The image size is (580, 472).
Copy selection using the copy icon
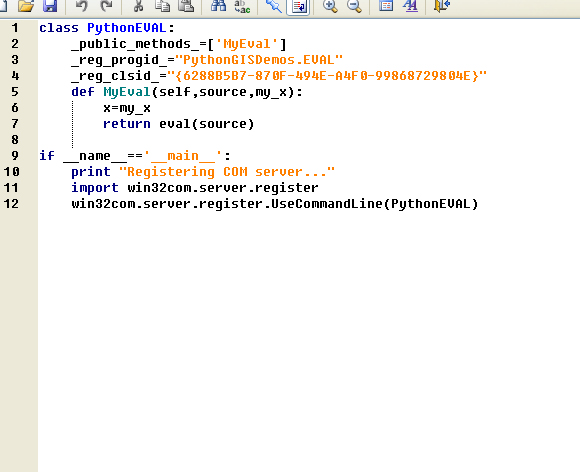pos(162,6)
